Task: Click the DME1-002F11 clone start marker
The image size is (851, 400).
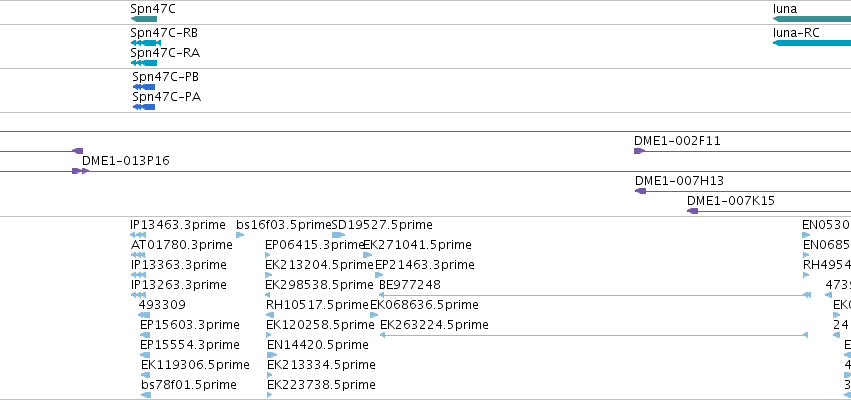Action: click(639, 151)
